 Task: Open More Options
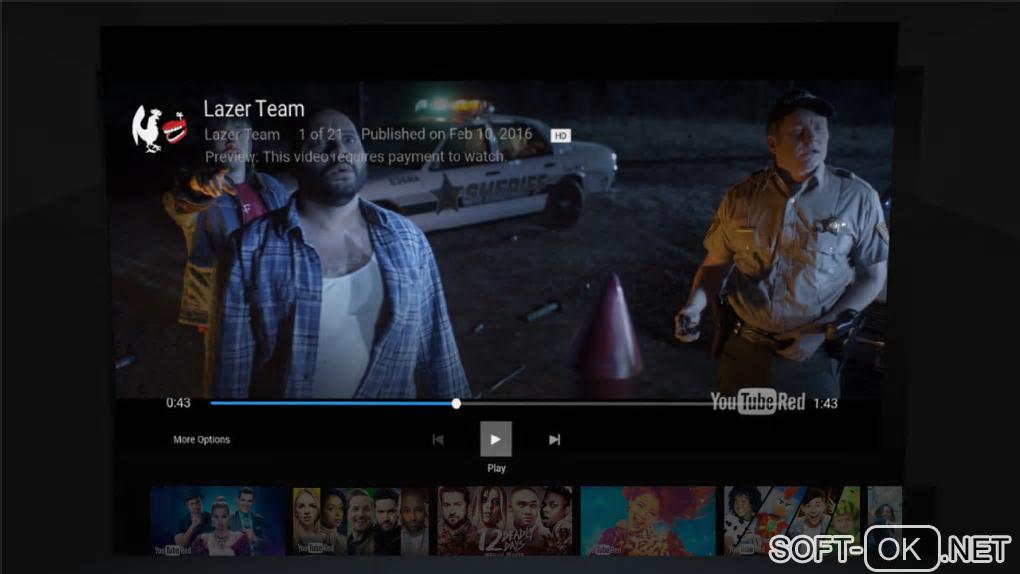[x=202, y=440]
